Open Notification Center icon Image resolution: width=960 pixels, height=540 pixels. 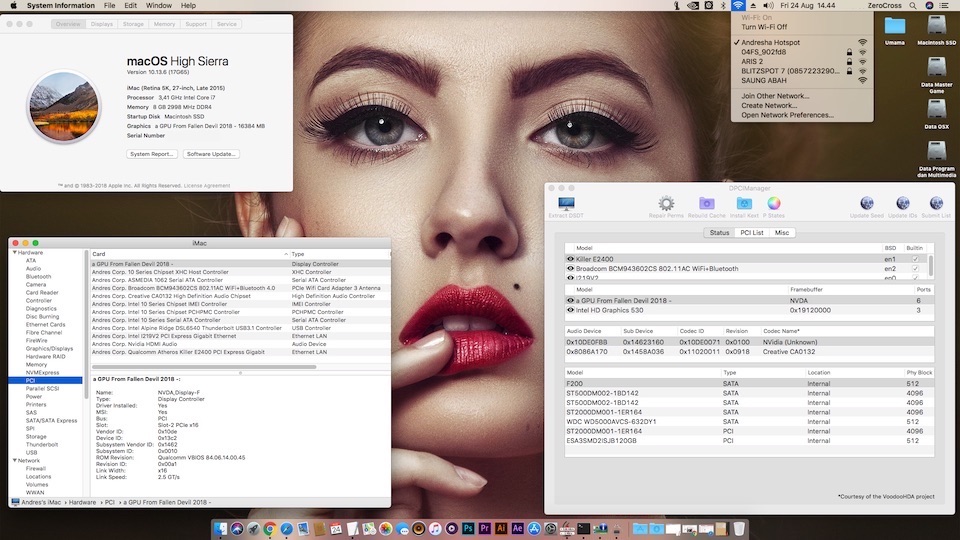944,6
